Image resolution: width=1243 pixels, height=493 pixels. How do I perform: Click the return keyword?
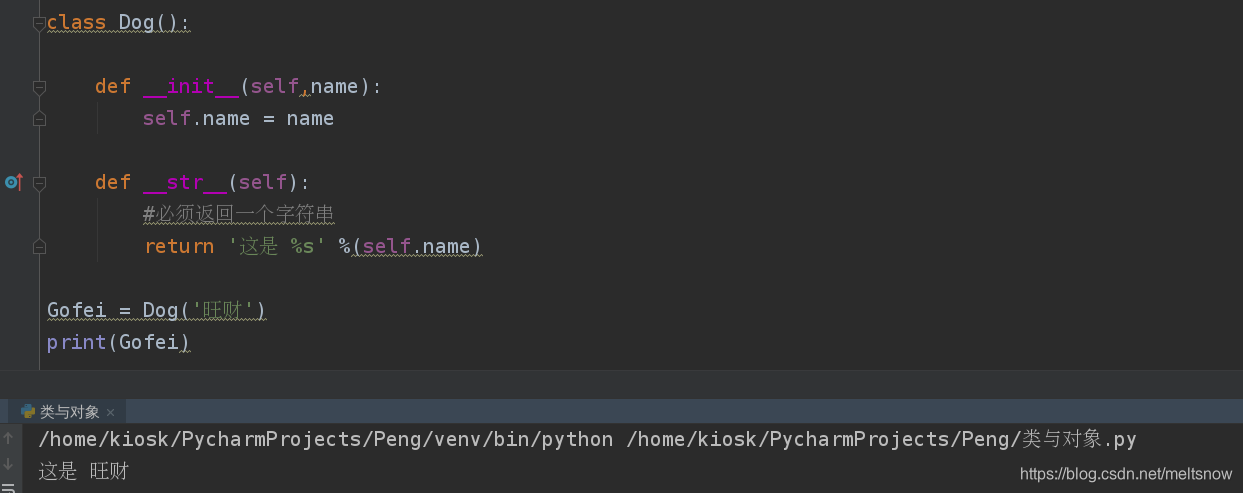[179, 246]
